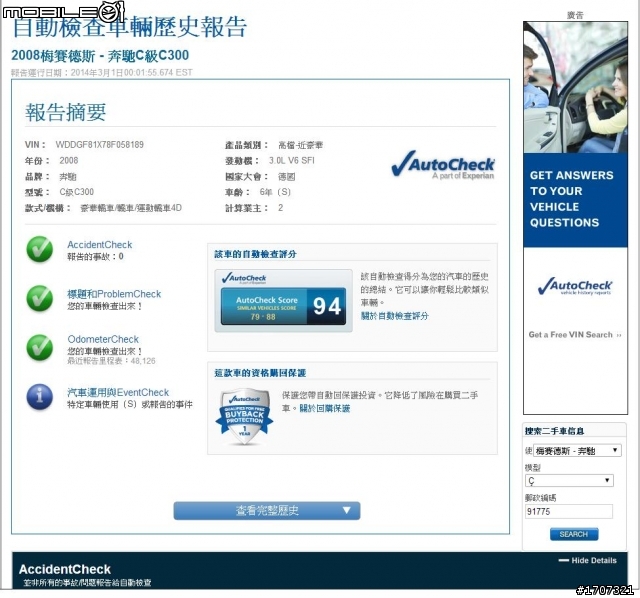The width and height of the screenshot is (640, 598).
Task: Click the VIN value WDDGF81X78F058189
Action: (100, 144)
